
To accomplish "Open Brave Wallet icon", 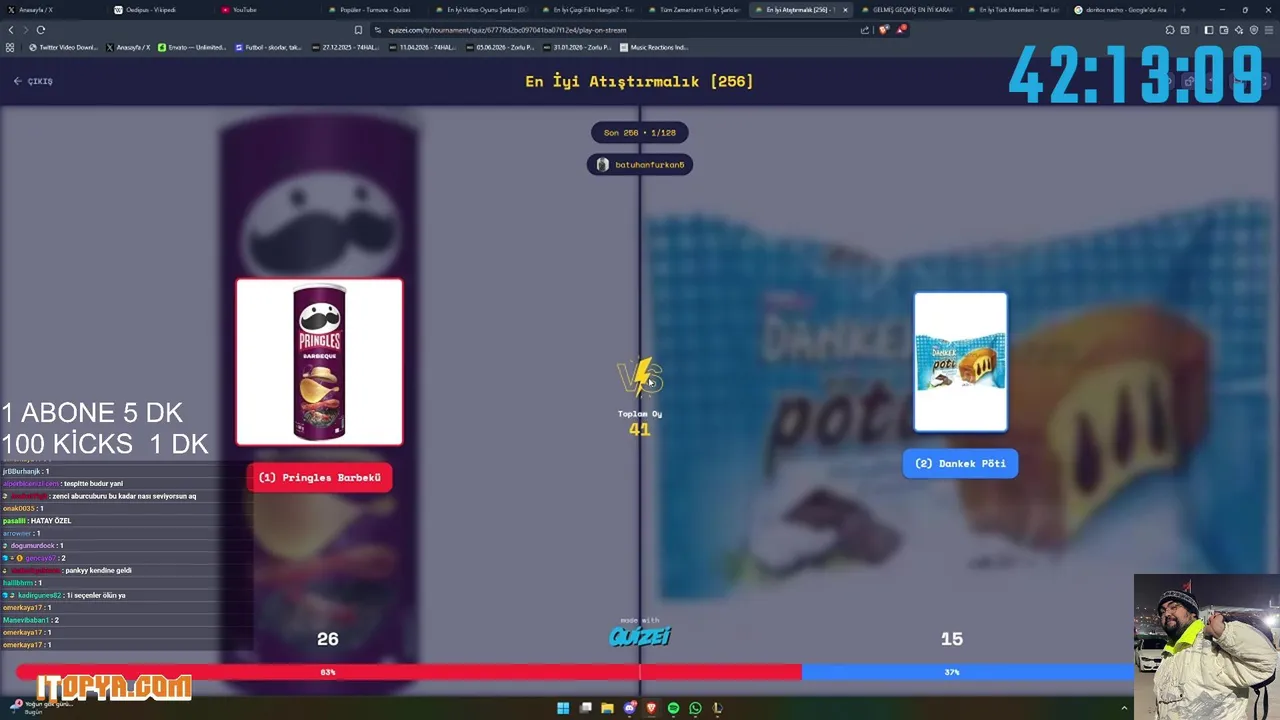I will point(1224,30).
